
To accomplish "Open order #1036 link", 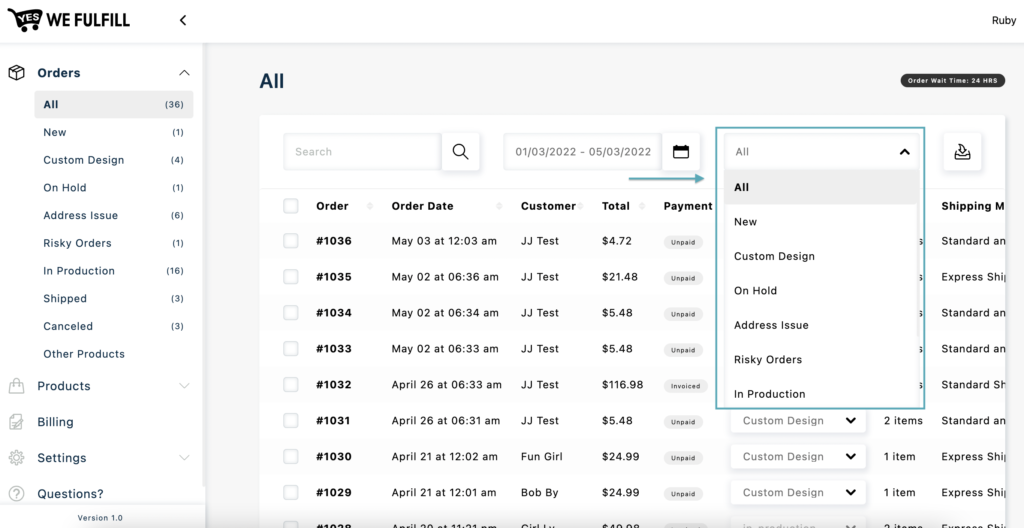I will [x=334, y=241].
